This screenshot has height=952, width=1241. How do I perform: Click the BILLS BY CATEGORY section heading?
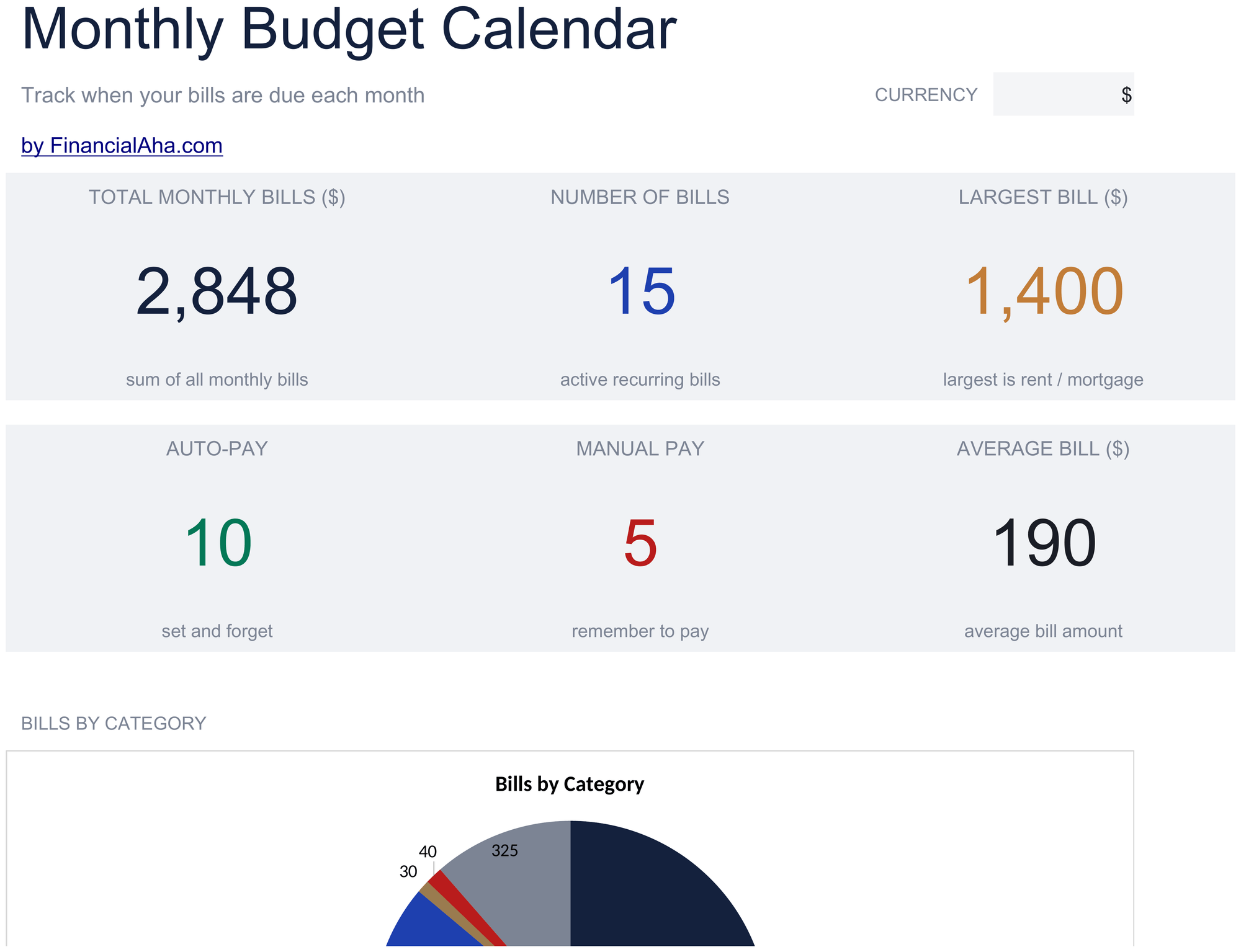point(114,724)
